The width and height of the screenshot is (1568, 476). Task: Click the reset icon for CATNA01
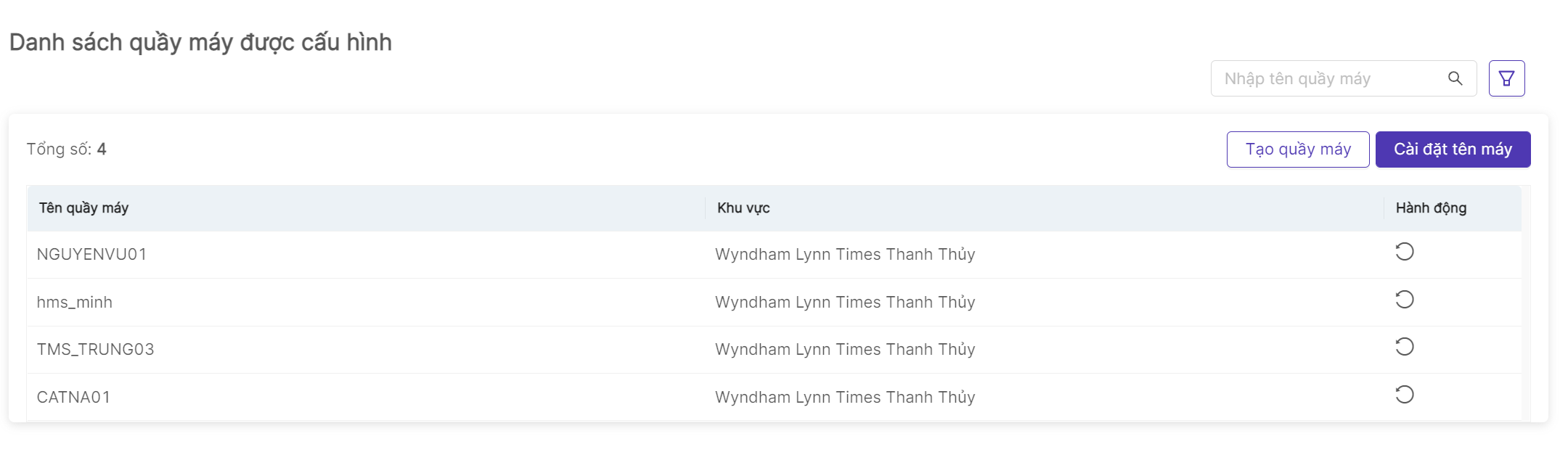coord(1404,395)
